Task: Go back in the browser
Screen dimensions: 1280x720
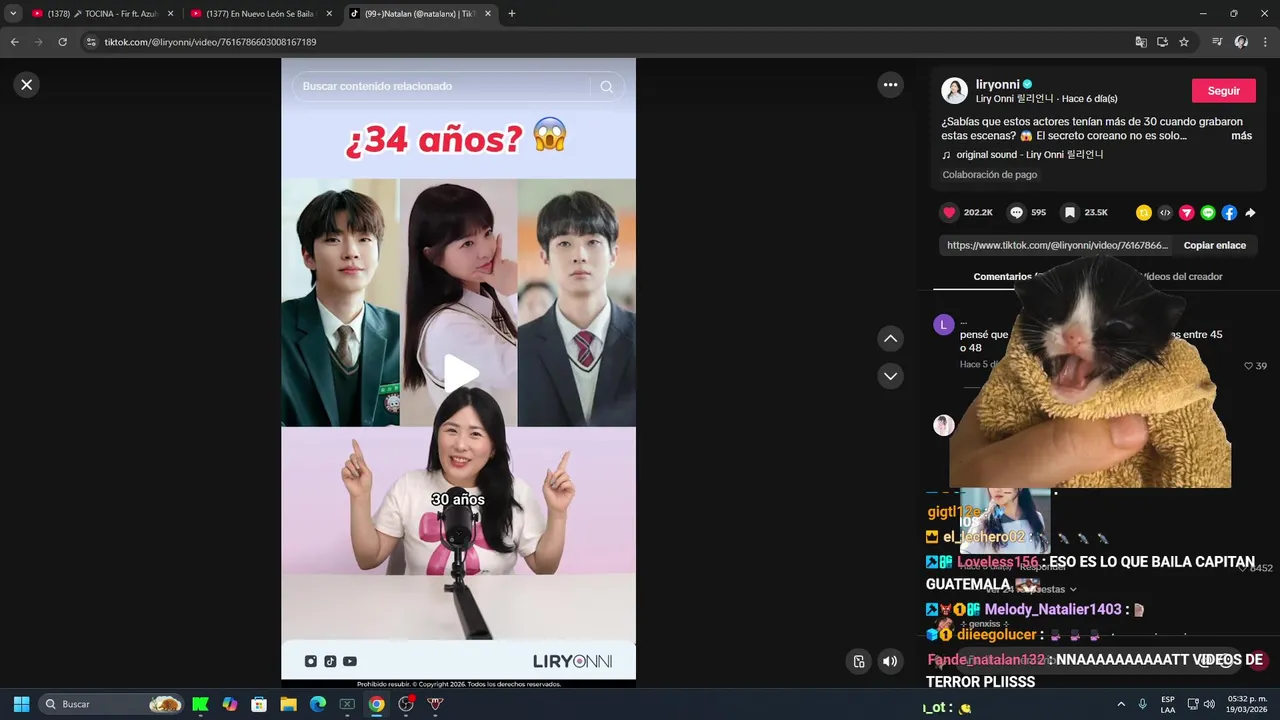Action: click(x=14, y=42)
